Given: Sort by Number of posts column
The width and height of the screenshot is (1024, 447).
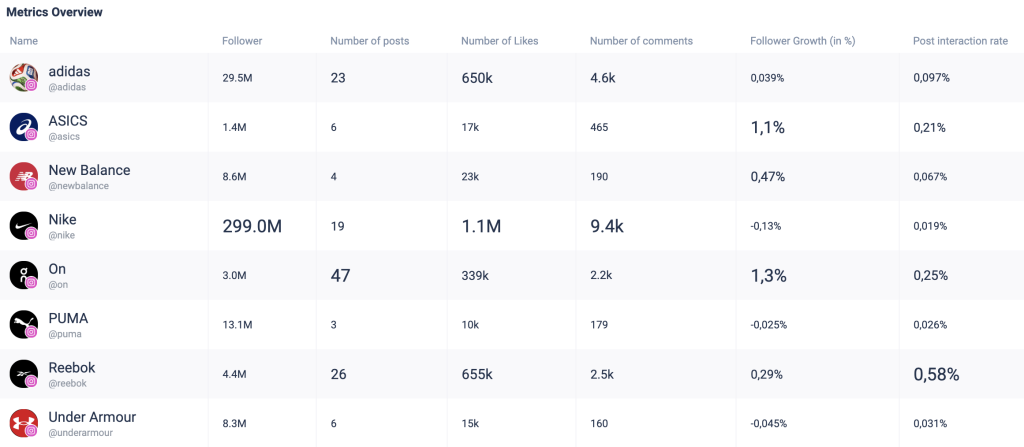Looking at the screenshot, I should tap(369, 41).
